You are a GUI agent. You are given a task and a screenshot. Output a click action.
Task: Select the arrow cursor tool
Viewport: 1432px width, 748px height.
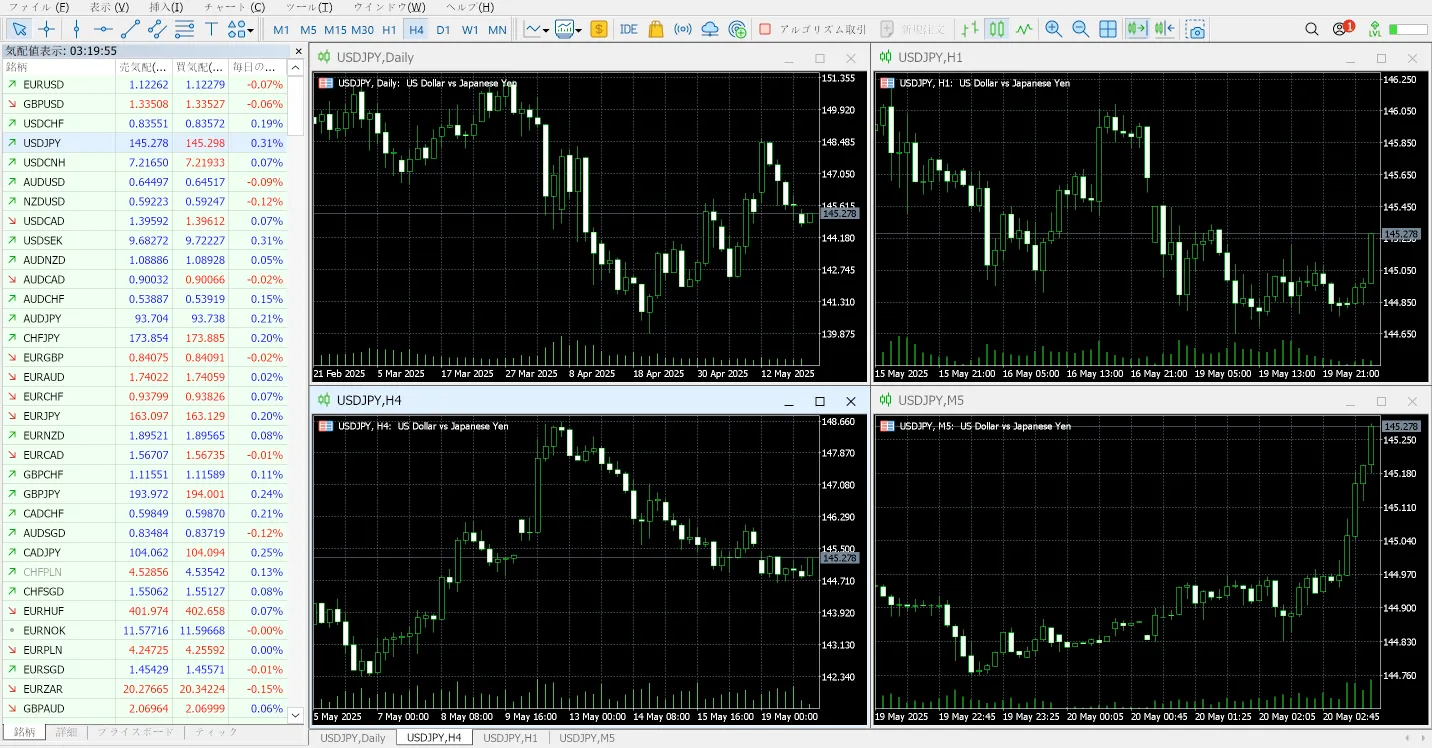click(20, 29)
